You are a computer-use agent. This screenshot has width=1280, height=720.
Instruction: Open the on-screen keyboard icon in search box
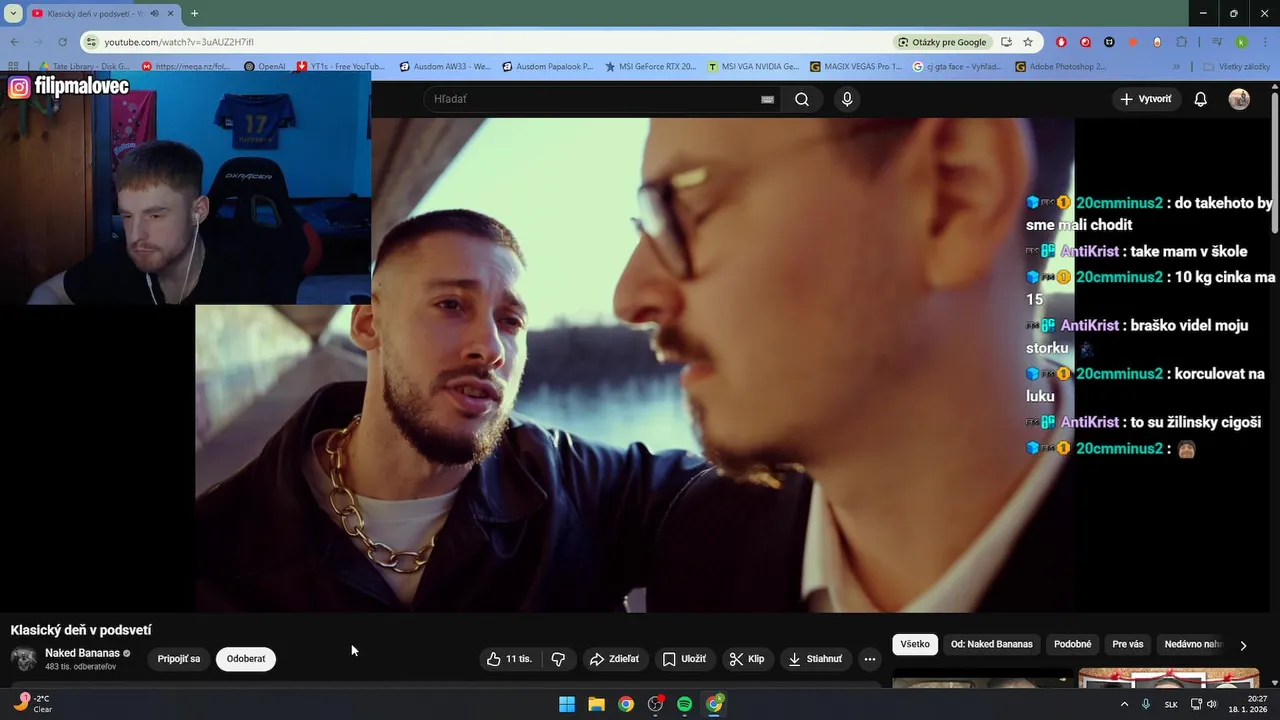[x=767, y=99]
